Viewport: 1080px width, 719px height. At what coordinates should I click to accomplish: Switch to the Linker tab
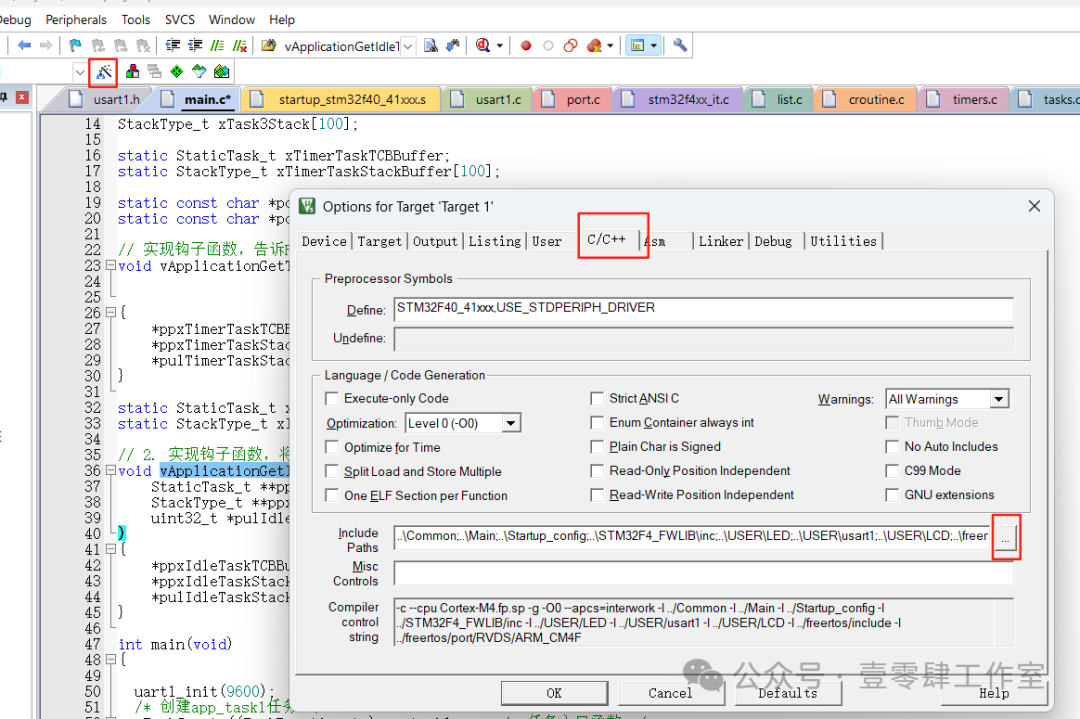[x=720, y=241]
